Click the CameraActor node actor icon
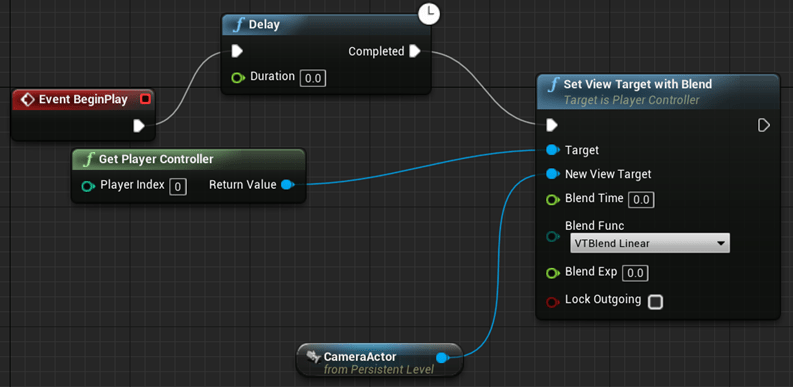The height and width of the screenshot is (387, 793). point(314,357)
